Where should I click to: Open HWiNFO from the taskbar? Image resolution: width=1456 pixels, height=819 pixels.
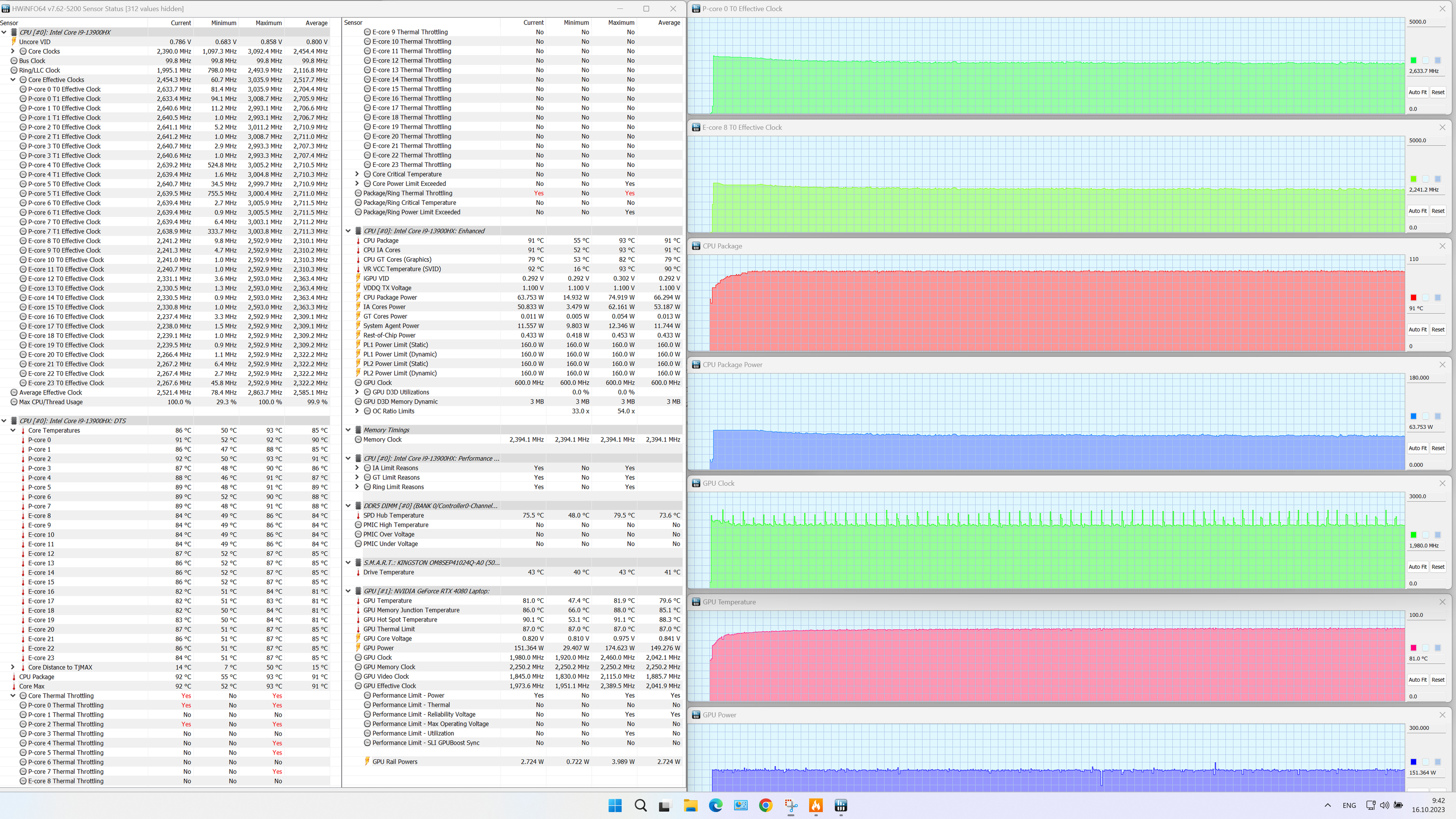pos(841,805)
